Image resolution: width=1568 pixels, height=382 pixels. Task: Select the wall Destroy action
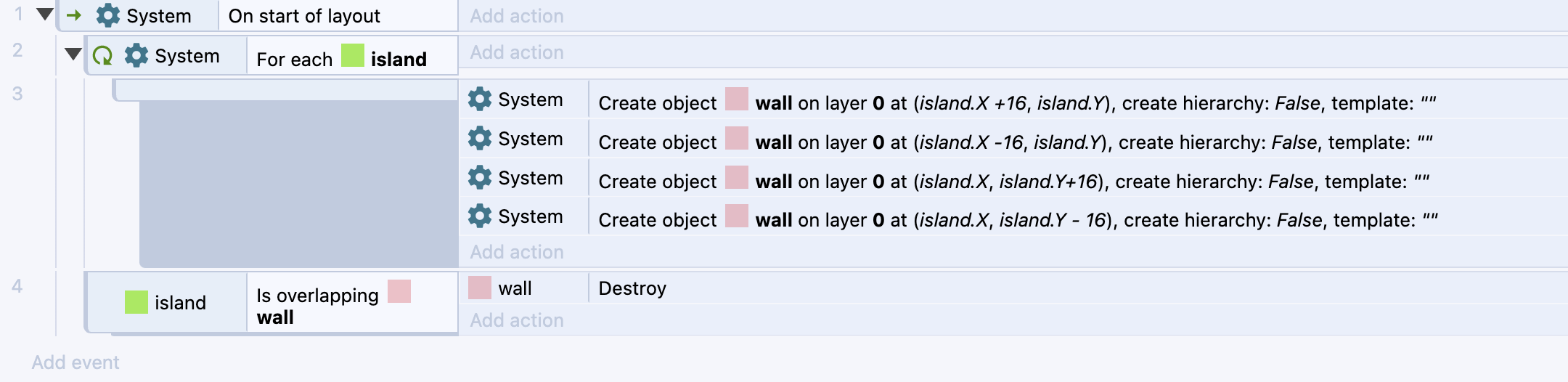tap(1013, 288)
